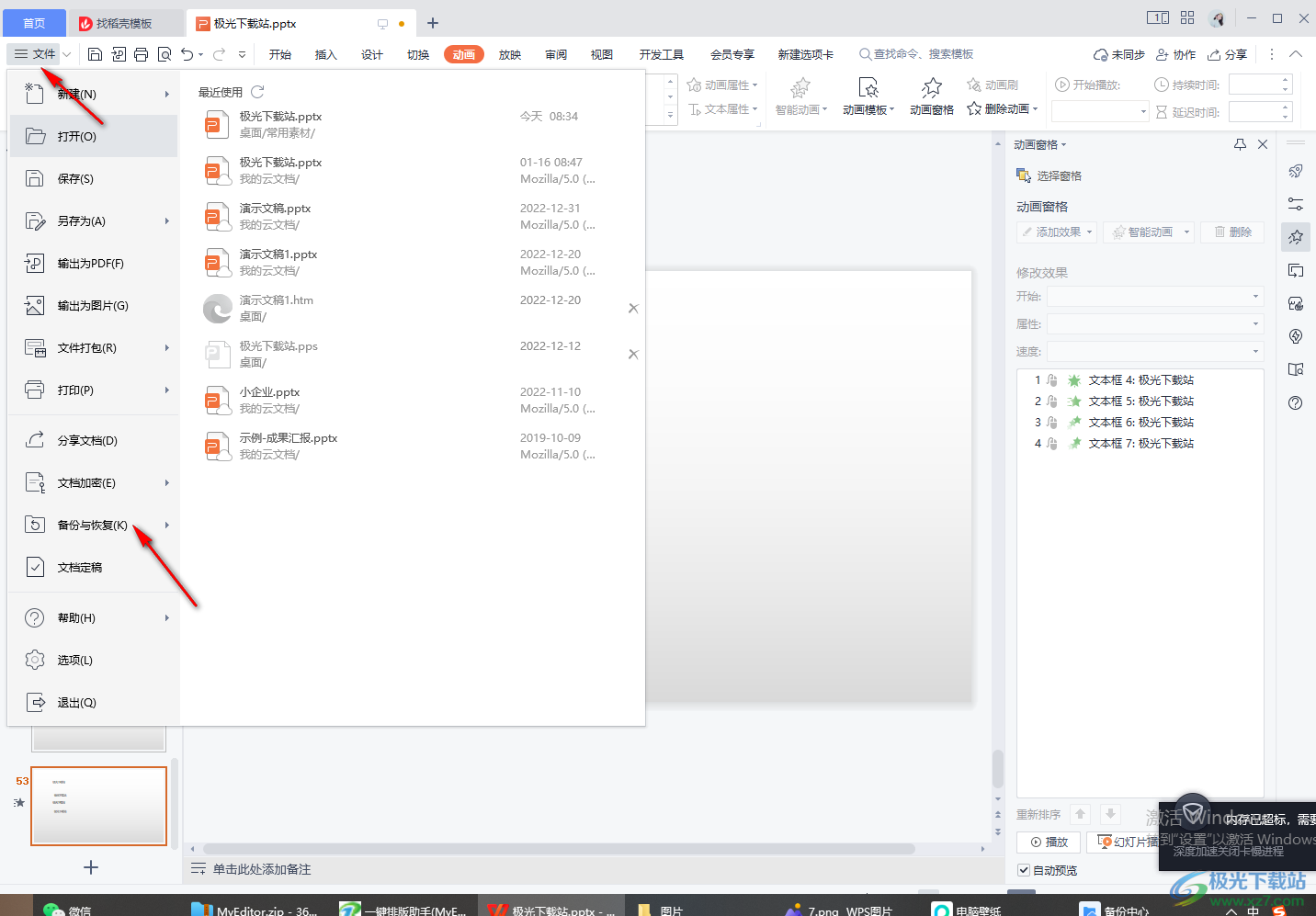Click the print preview icon
Viewport: 1316px width, 916px height.
click(164, 54)
